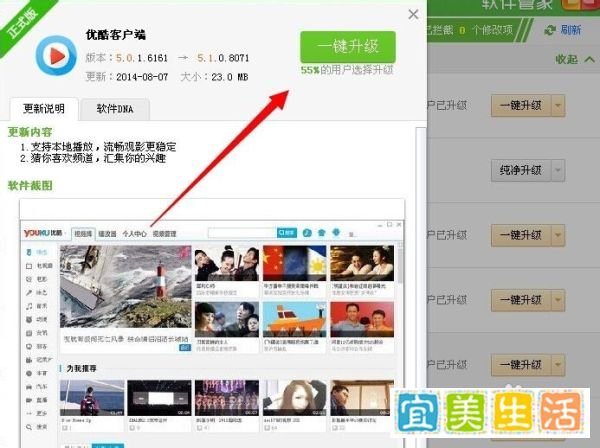Open the 软件DNA tab
600x448 pixels.
(x=115, y=109)
